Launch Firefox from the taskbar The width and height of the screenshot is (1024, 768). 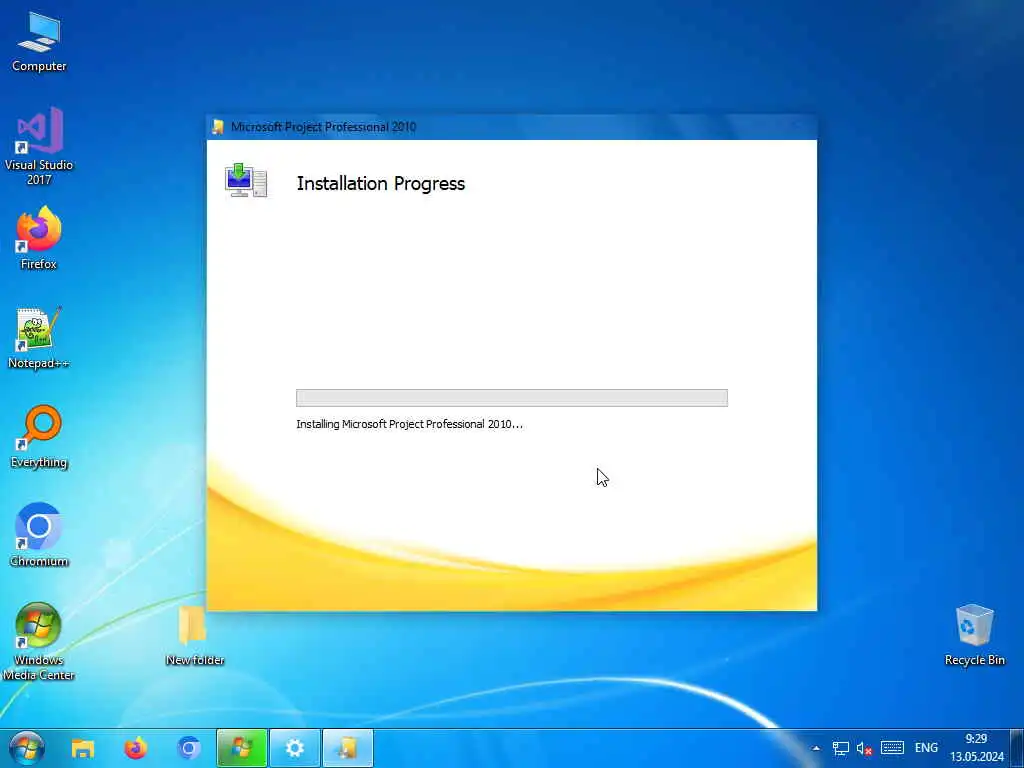point(136,748)
